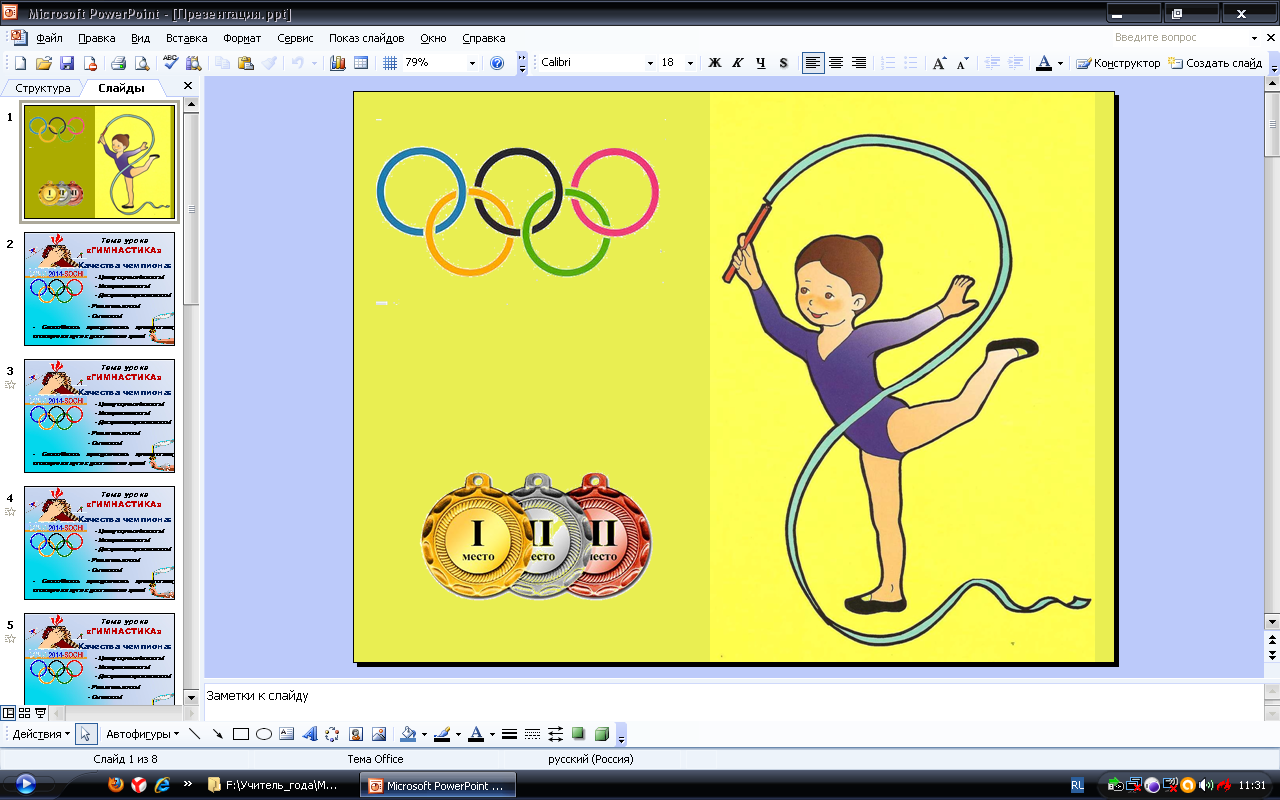The image size is (1280, 800).
Task: Open a file with the folder icon
Action: 43,63
